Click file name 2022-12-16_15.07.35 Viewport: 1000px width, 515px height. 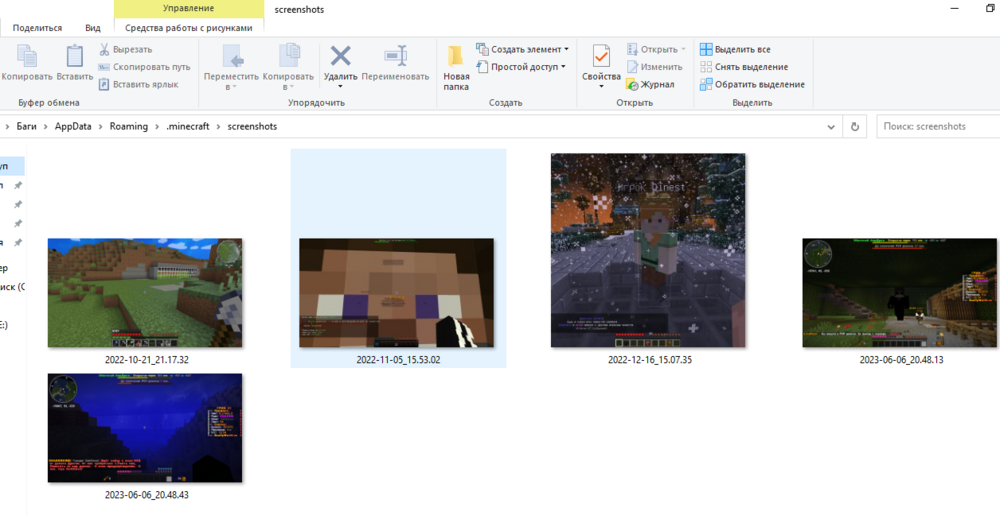pyautogui.click(x=650, y=360)
